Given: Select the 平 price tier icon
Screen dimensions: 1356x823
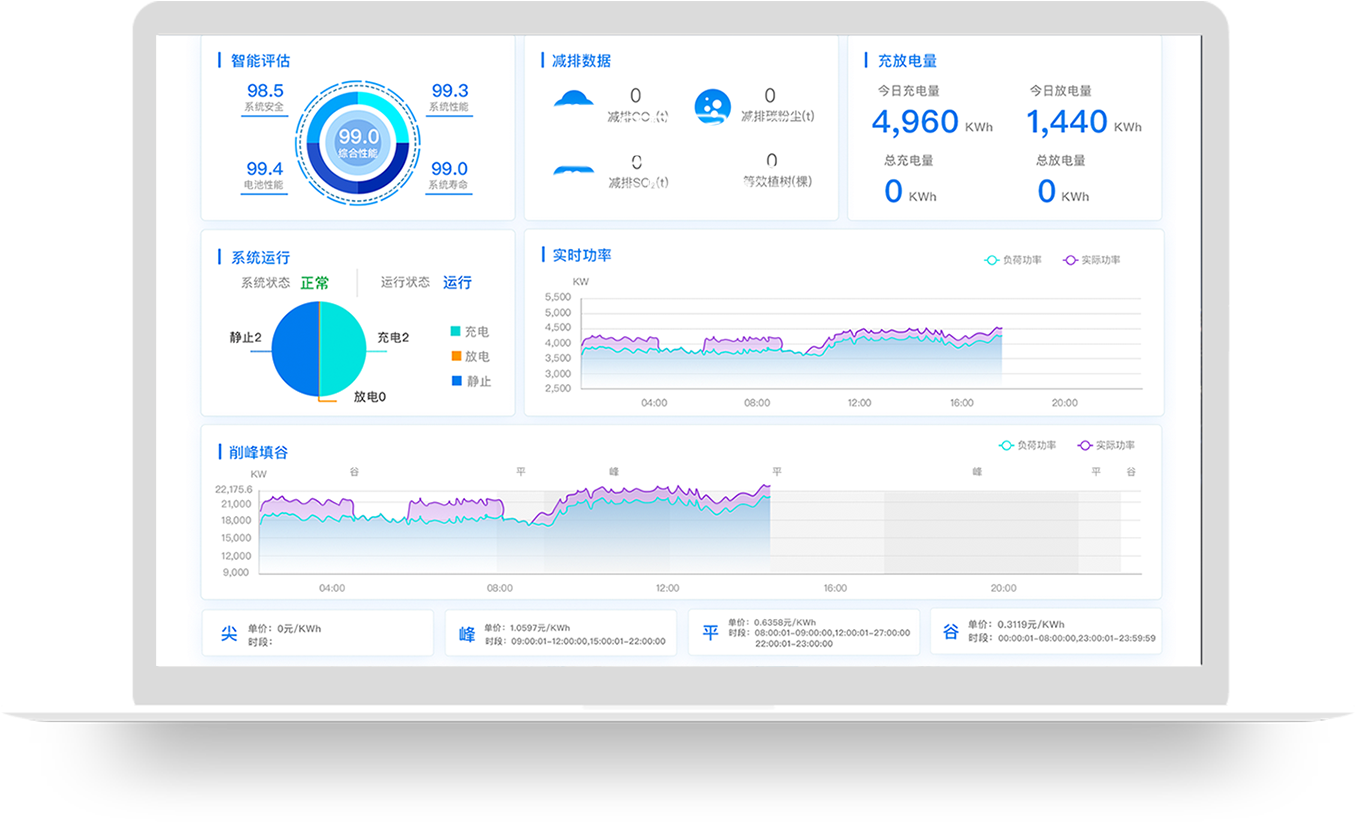Looking at the screenshot, I should pyautogui.click(x=711, y=633).
